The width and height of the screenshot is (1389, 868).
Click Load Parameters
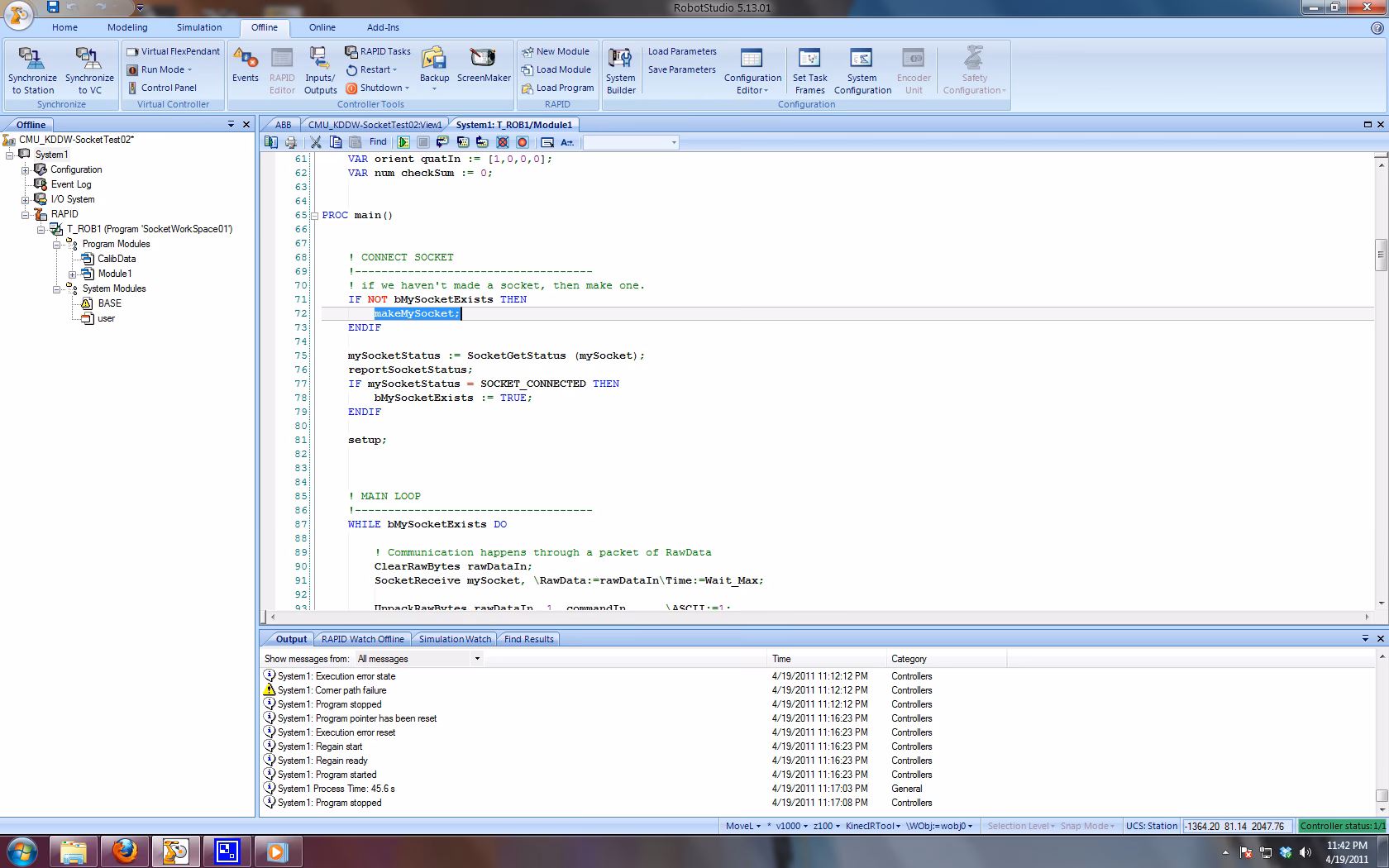(682, 51)
